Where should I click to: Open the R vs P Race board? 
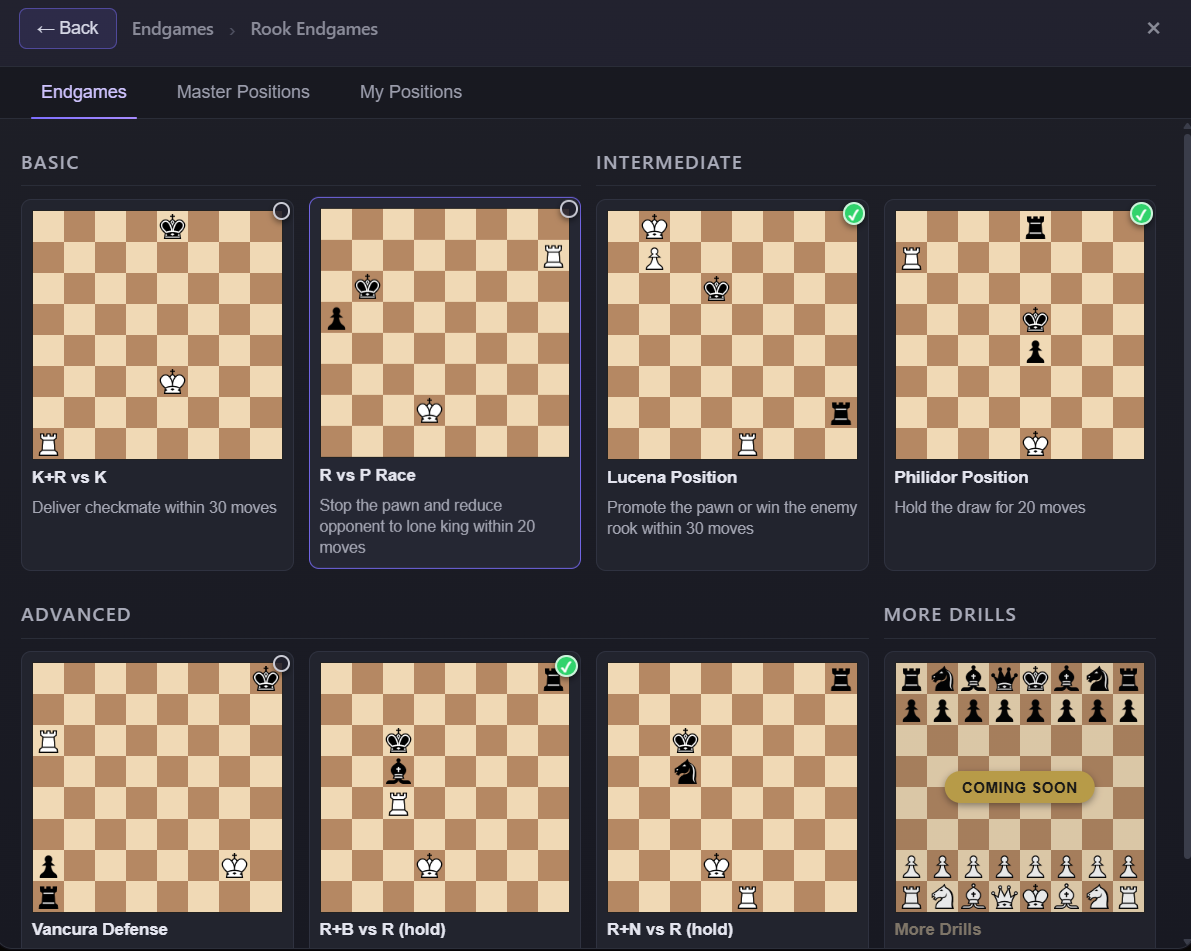[445, 333]
